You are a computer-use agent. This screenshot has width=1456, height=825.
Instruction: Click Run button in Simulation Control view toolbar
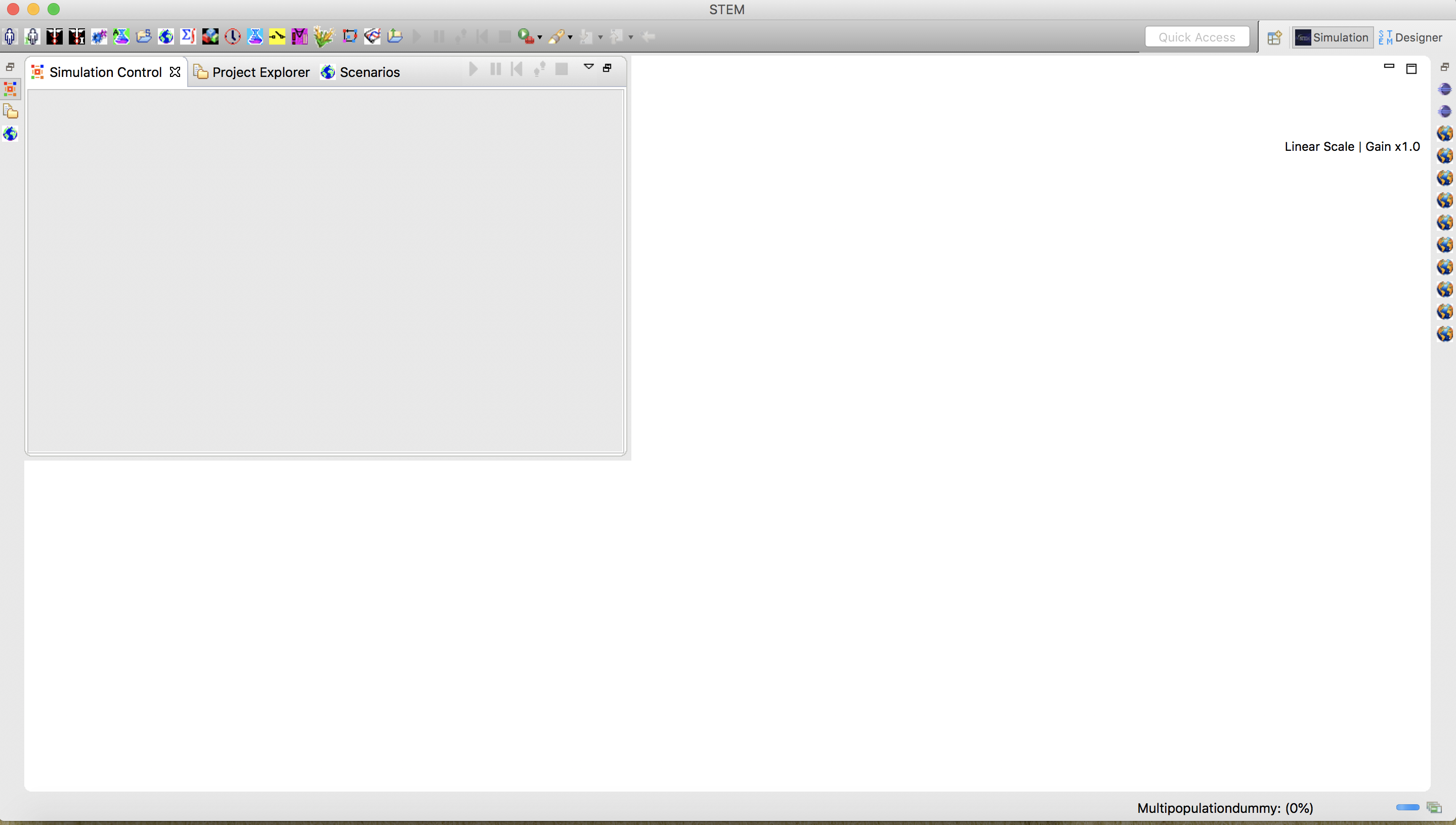tap(474, 69)
